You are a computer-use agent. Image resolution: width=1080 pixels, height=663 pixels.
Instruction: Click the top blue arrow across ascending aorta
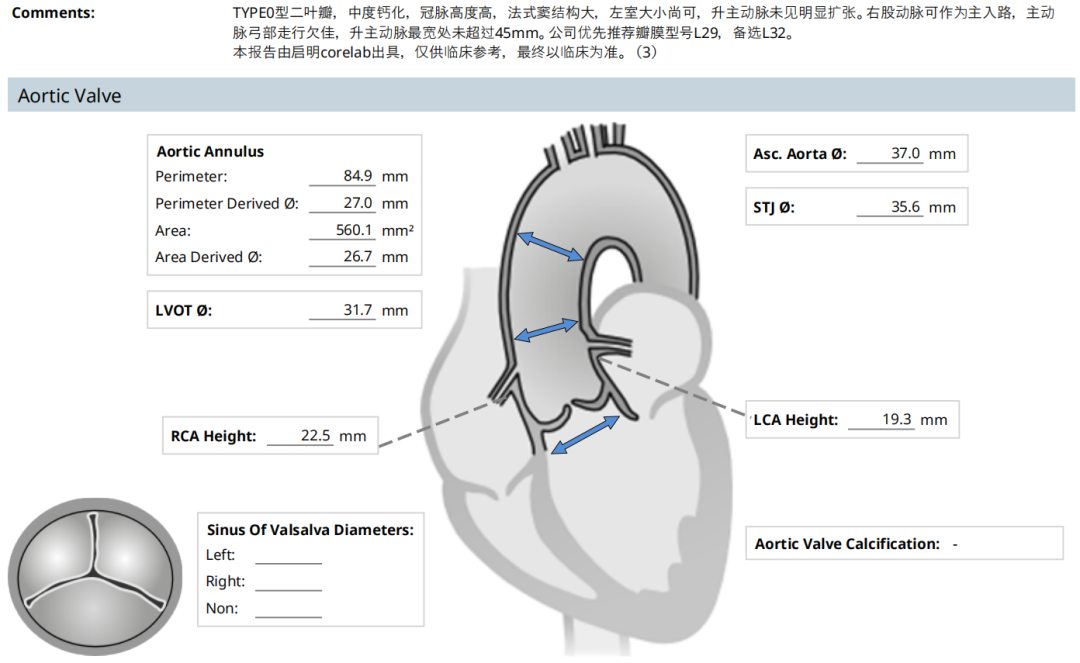549,245
